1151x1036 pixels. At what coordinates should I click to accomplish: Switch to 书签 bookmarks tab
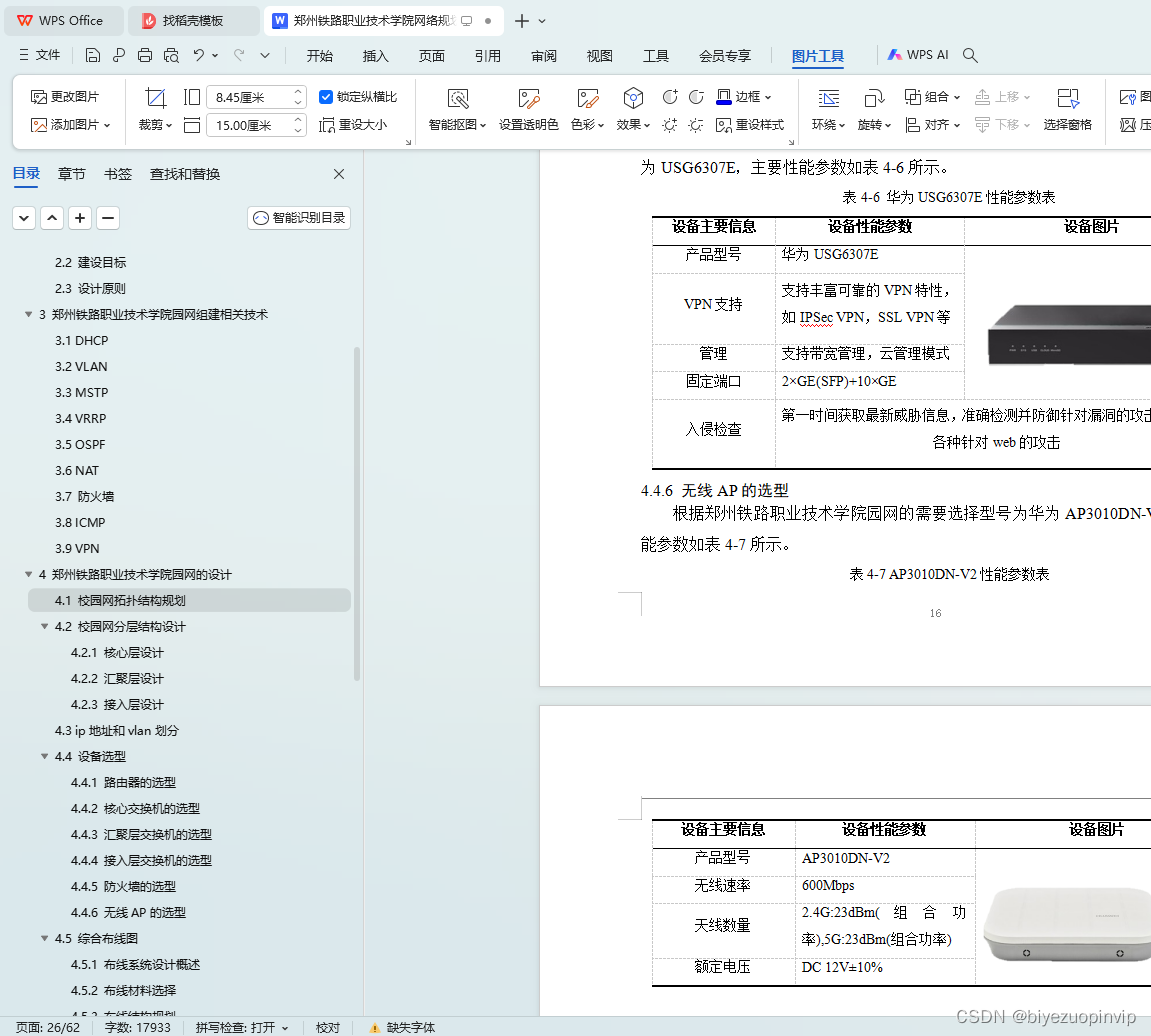[x=117, y=174]
